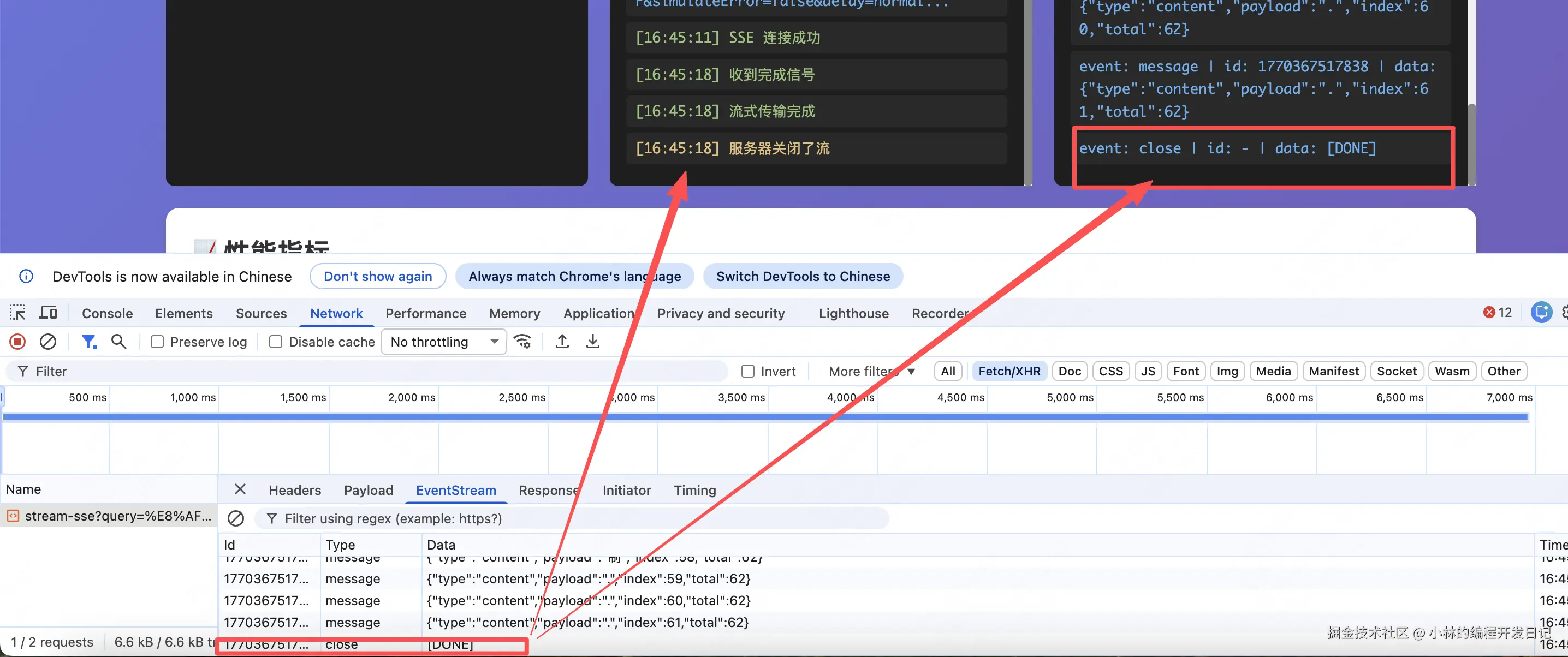Toggle device toolbar icon
Viewport: 1568px width, 657px height.
(x=48, y=313)
